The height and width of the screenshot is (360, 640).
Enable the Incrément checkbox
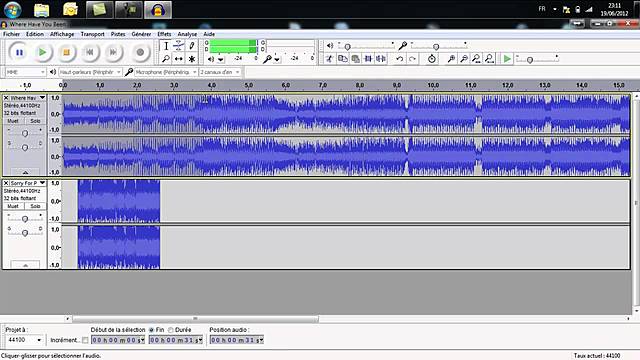pos(85,340)
